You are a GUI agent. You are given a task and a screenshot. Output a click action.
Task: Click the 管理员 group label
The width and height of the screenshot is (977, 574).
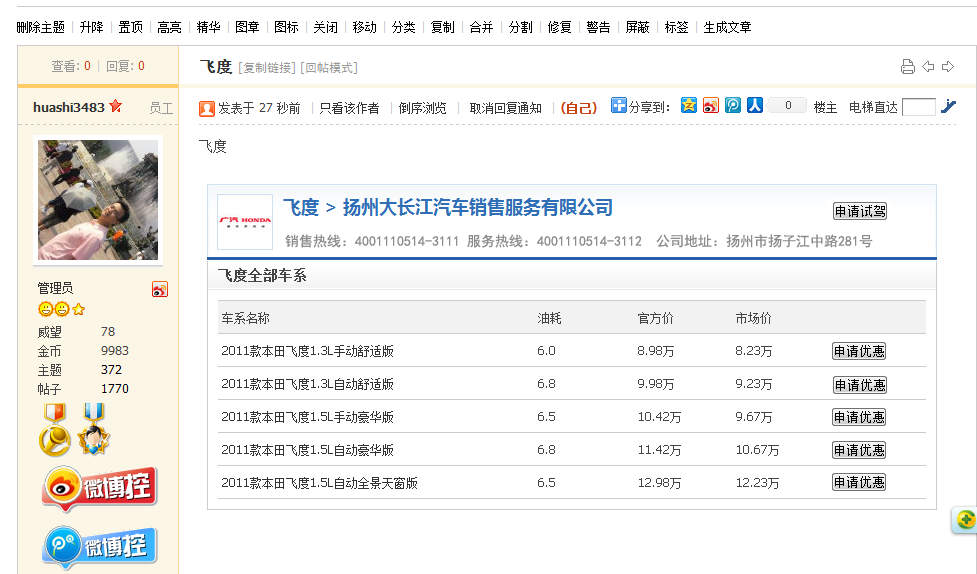click(x=55, y=288)
